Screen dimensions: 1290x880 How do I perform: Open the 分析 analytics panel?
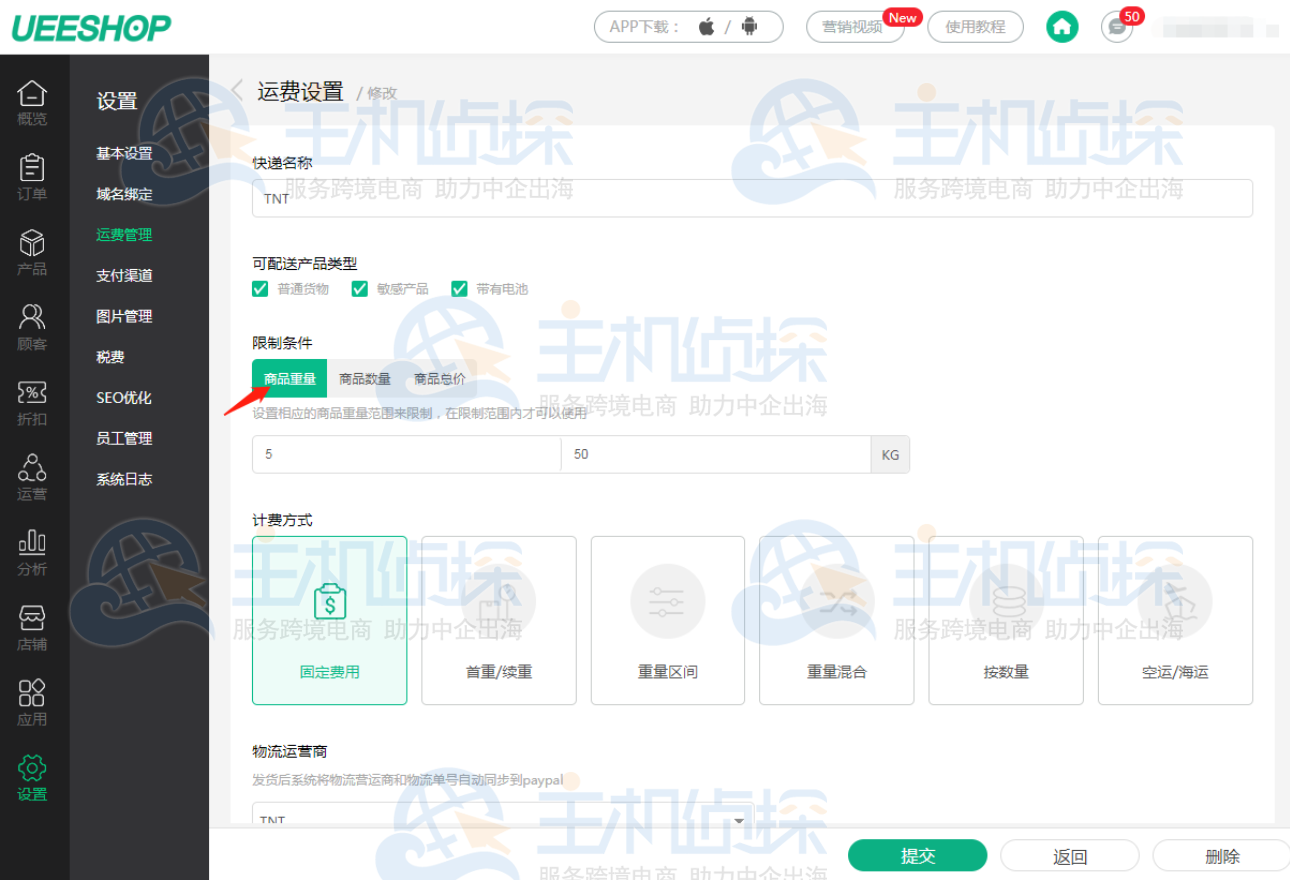33,550
